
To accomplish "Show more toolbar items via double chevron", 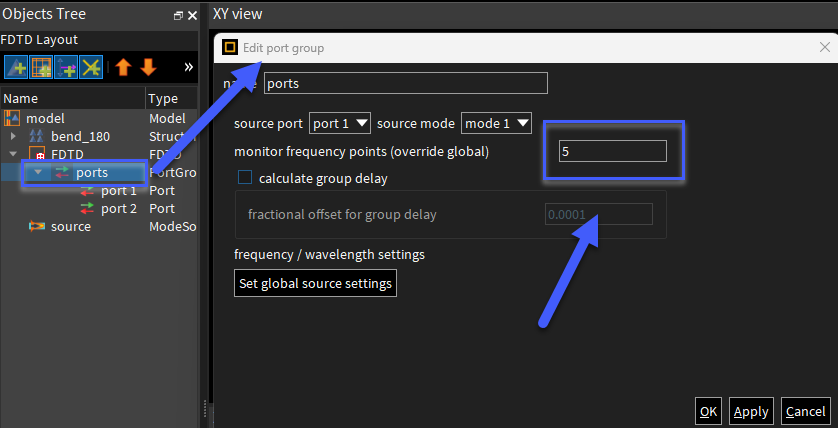I will pyautogui.click(x=188, y=67).
